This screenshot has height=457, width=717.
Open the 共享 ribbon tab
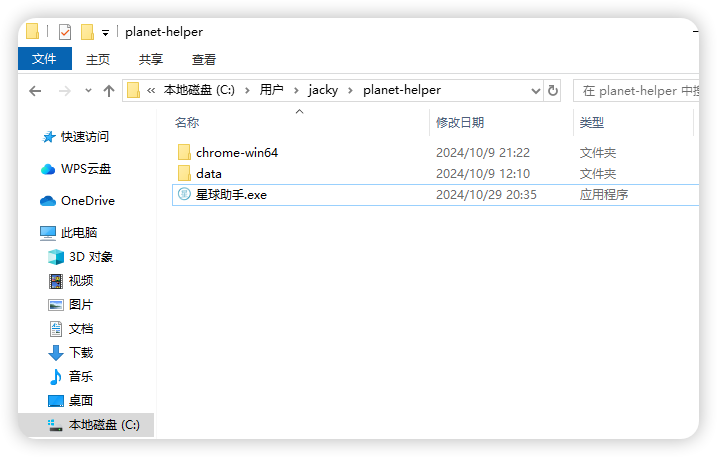[x=151, y=59]
